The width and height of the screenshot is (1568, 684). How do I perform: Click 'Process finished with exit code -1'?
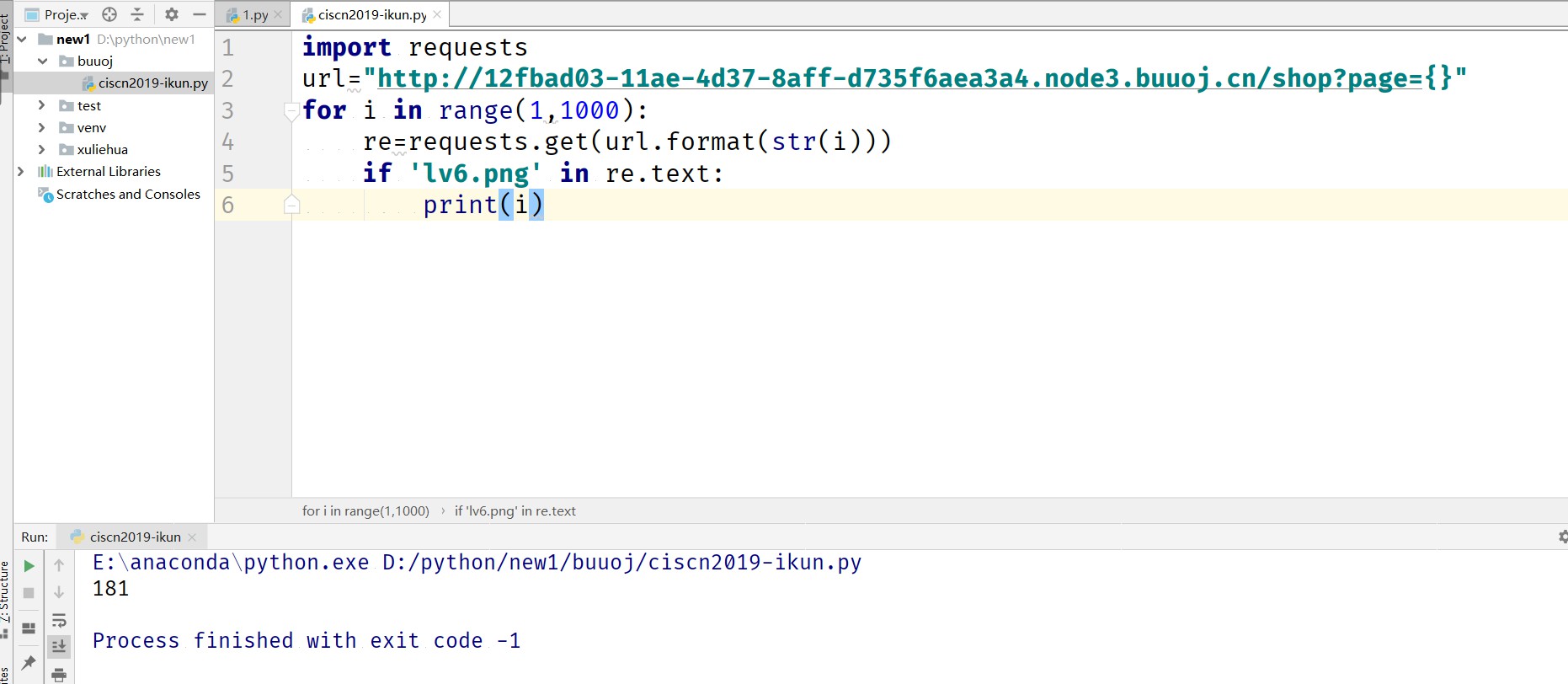point(307,641)
